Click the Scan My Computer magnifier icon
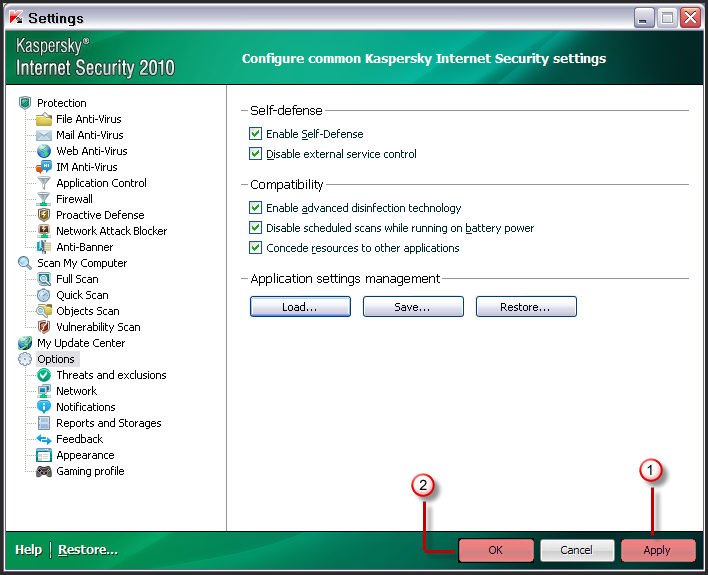708x575 pixels. 25,263
